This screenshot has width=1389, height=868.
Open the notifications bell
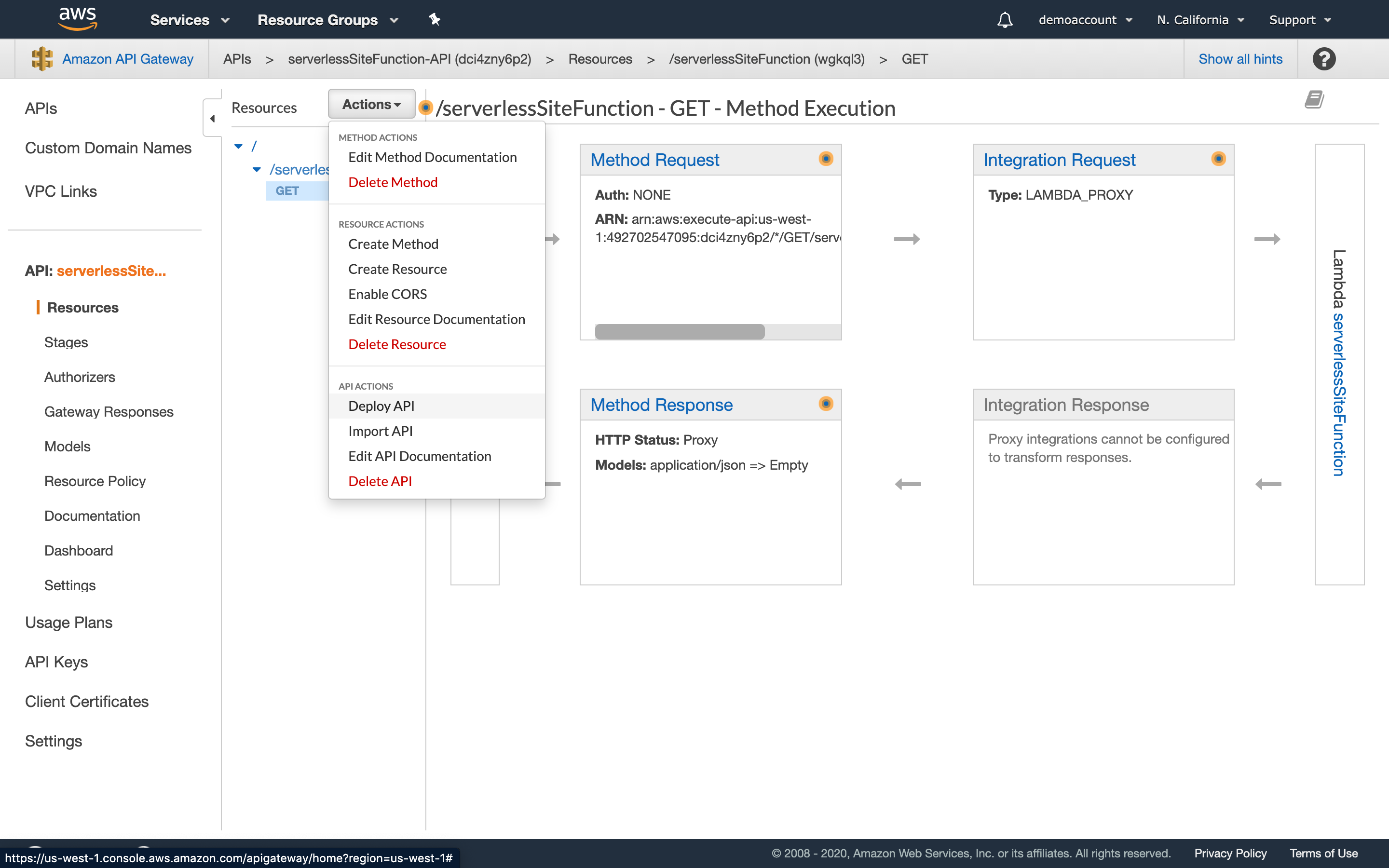[x=1005, y=20]
